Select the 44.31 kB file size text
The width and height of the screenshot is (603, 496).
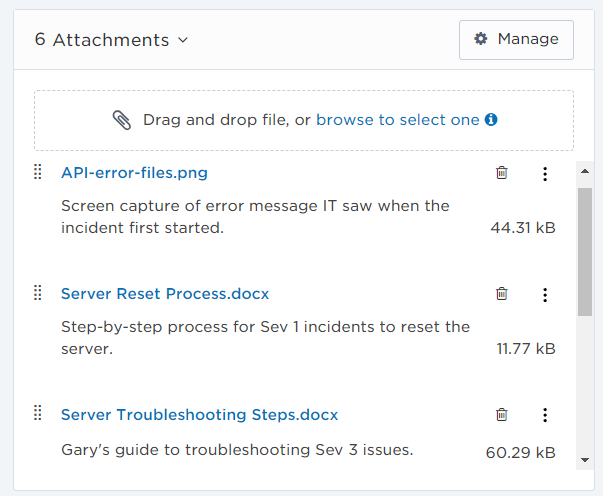[523, 228]
